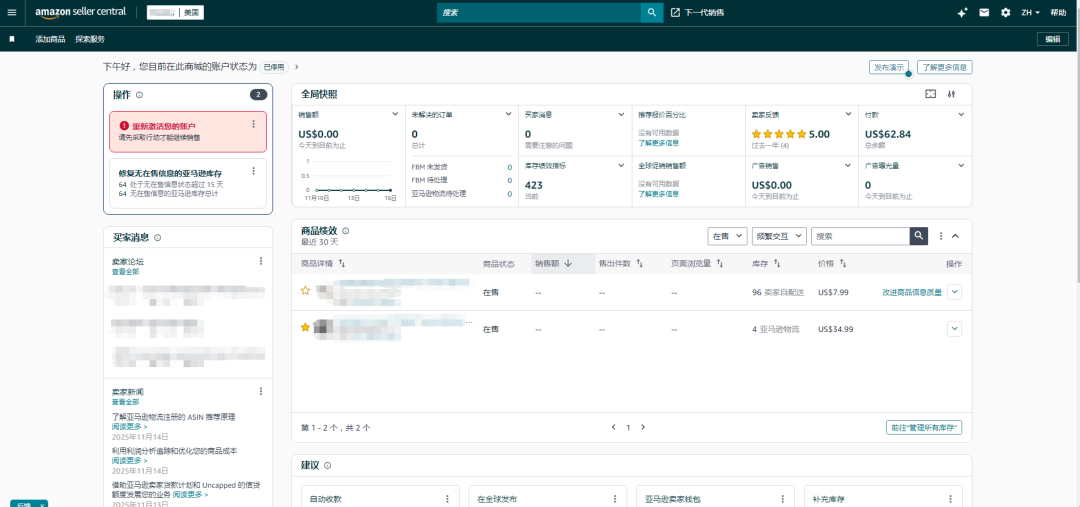1080x507 pixels.
Task: Click the Amazon Seller Central logo
Action: [81, 12]
